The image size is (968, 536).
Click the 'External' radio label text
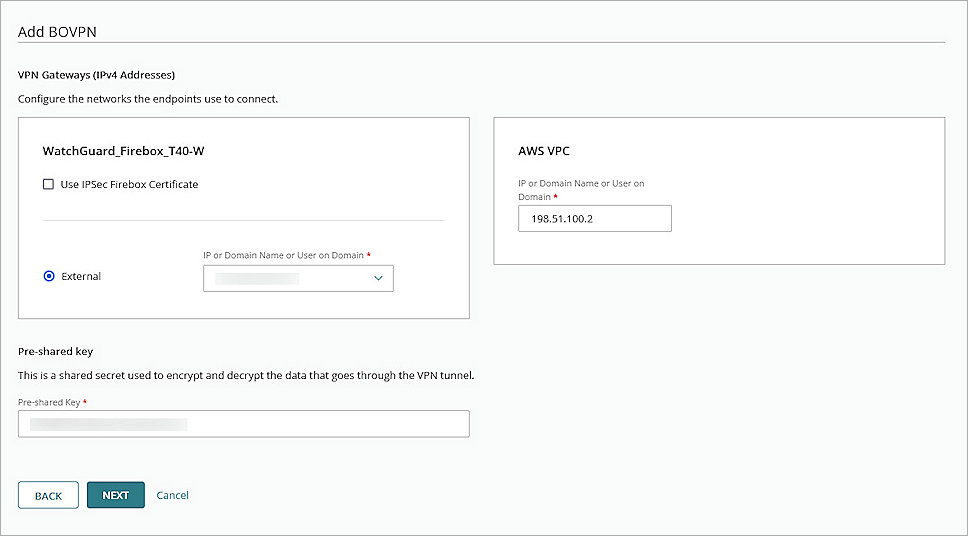[x=81, y=276]
